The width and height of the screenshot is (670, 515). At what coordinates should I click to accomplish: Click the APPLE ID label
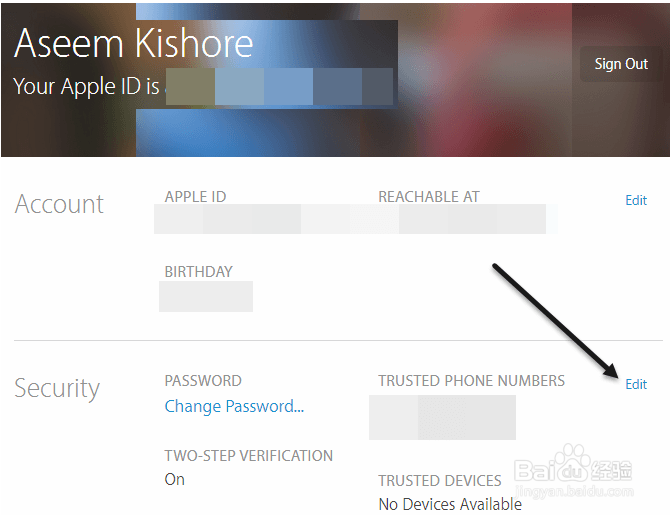click(x=195, y=197)
